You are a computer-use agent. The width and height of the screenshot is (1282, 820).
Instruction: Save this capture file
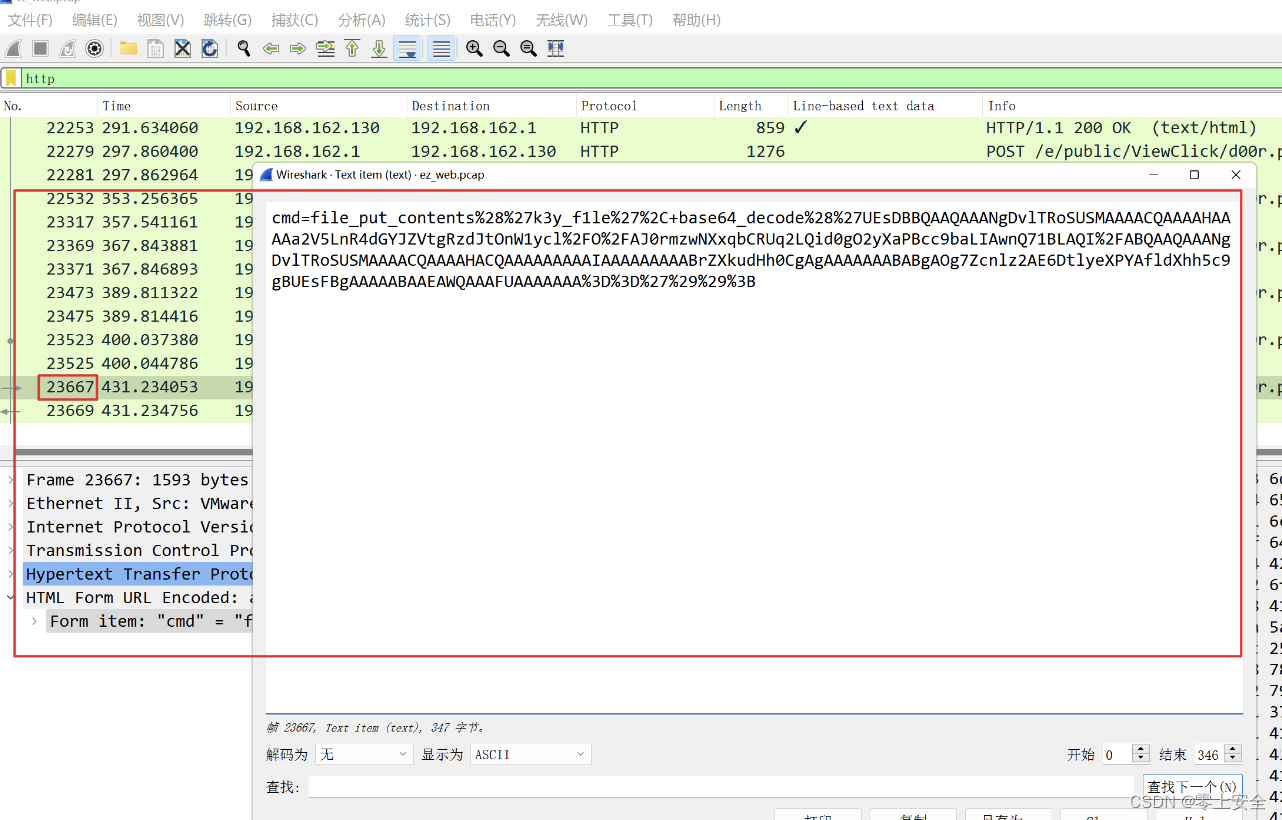pyautogui.click(x=155, y=48)
